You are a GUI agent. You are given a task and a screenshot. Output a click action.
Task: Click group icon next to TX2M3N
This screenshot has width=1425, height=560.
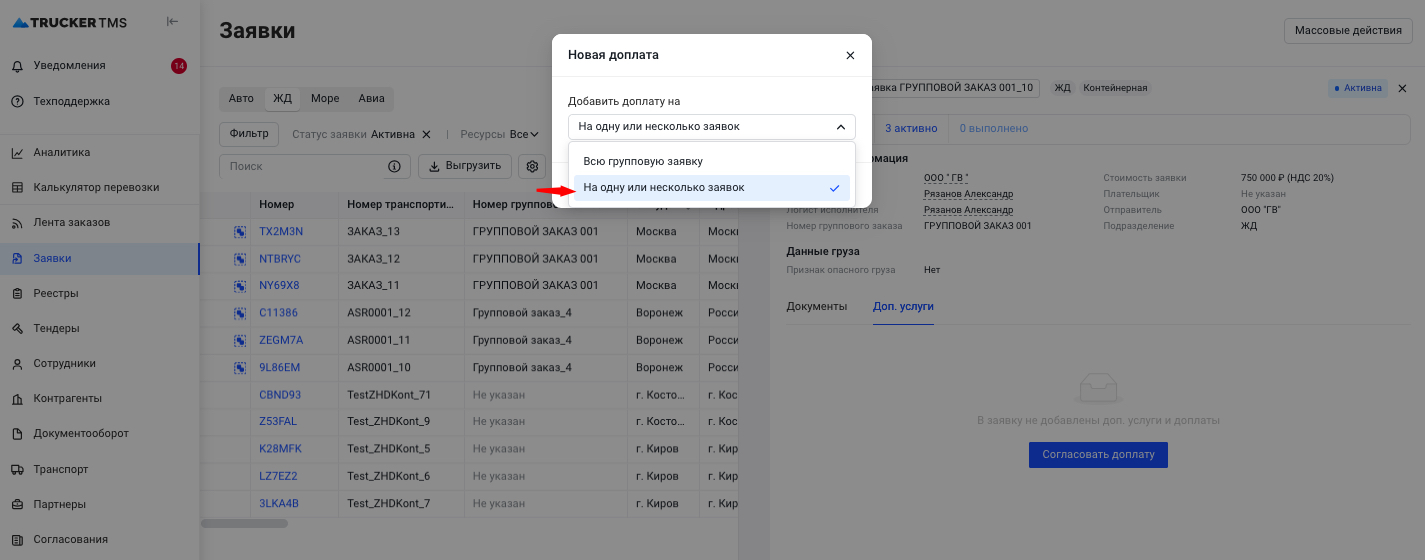coord(240,232)
